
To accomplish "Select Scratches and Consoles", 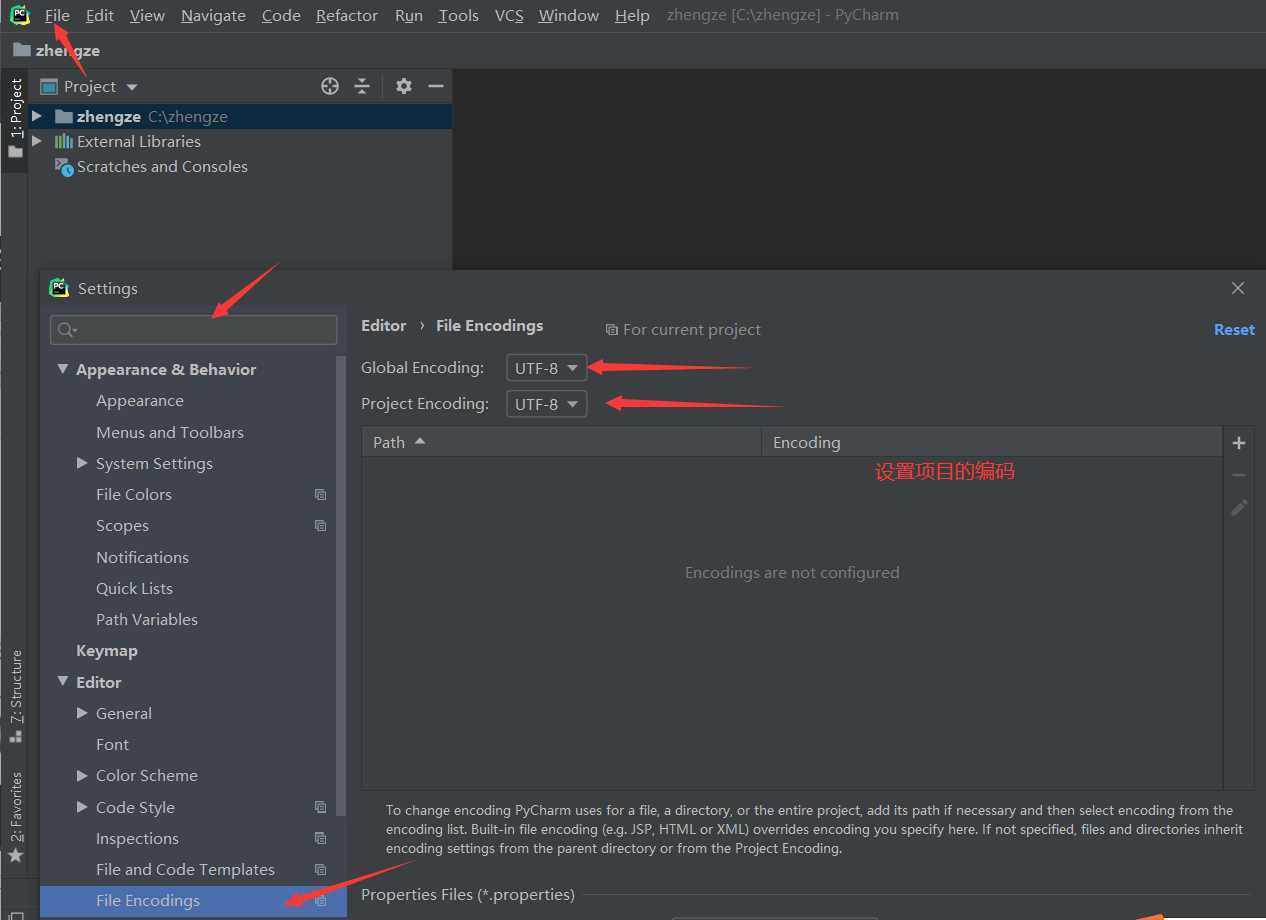I will click(162, 167).
